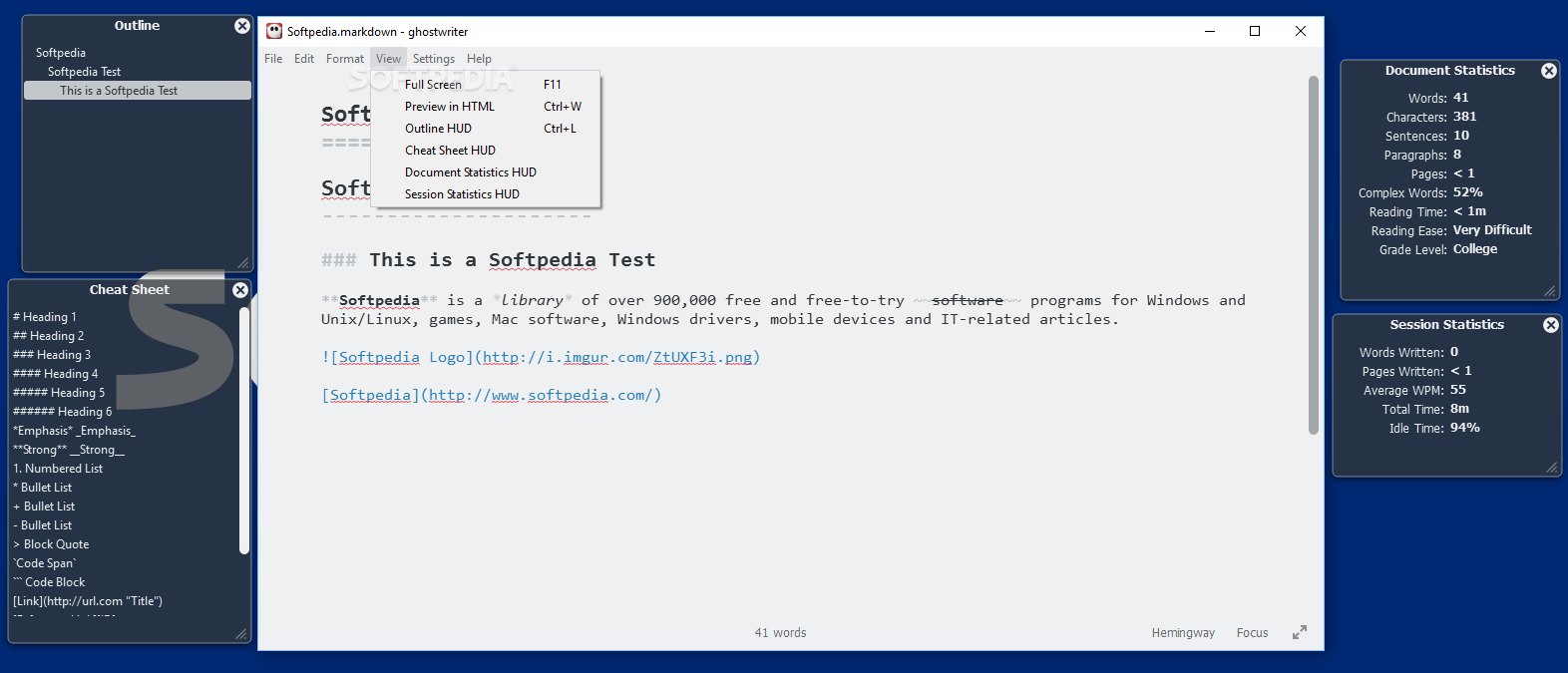This screenshot has width=1568, height=673.
Task: Choose Preview in HTML menu entry
Action: (x=486, y=107)
